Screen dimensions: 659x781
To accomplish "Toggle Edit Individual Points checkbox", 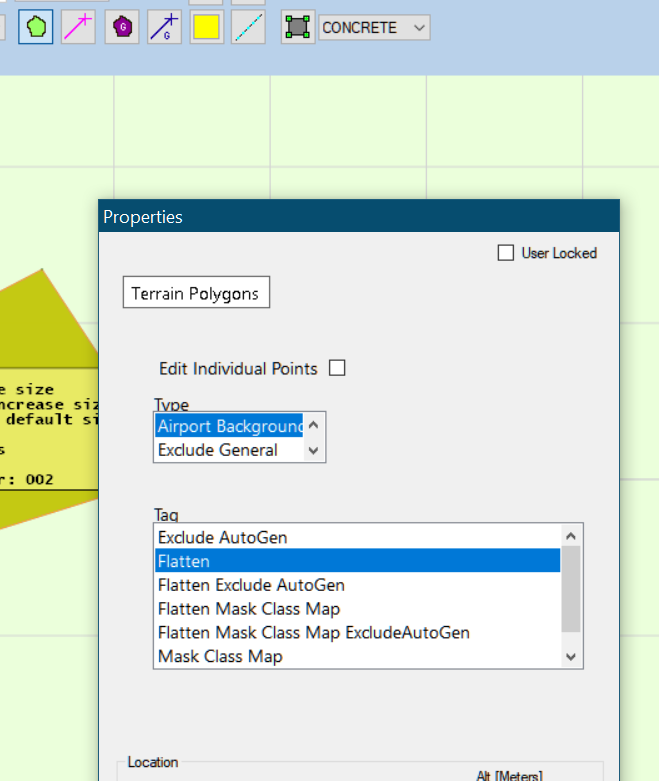I will point(337,368).
